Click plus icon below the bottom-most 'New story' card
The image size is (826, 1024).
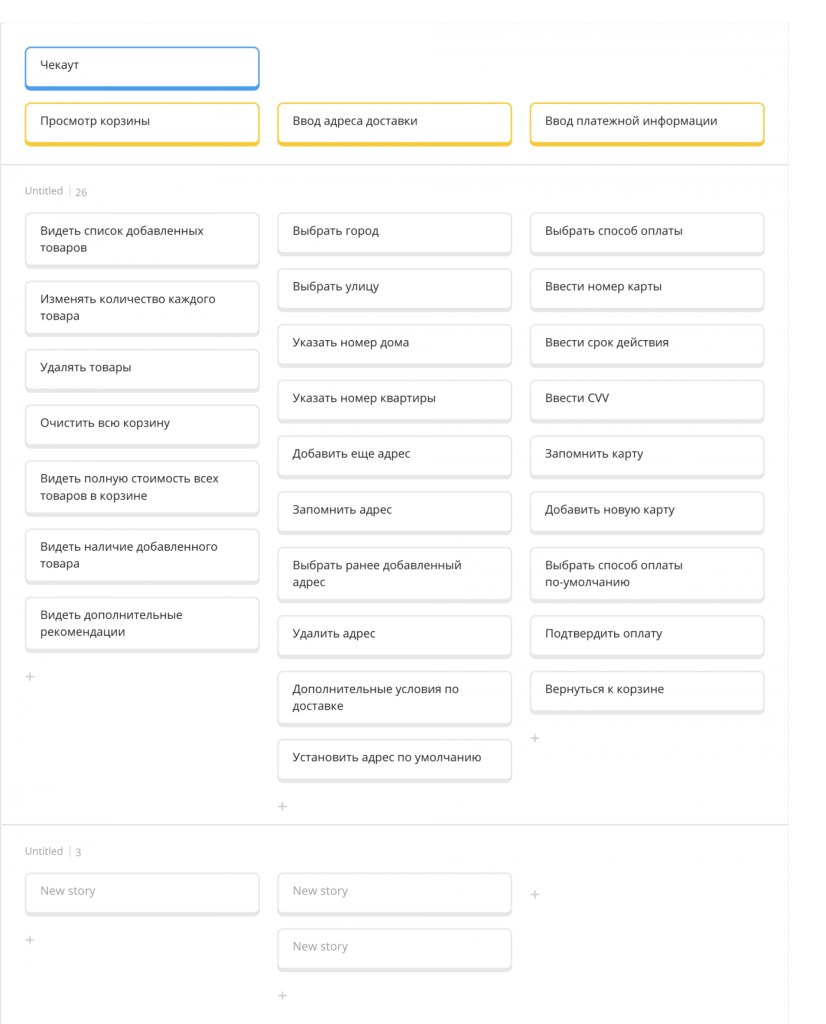click(x=282, y=996)
